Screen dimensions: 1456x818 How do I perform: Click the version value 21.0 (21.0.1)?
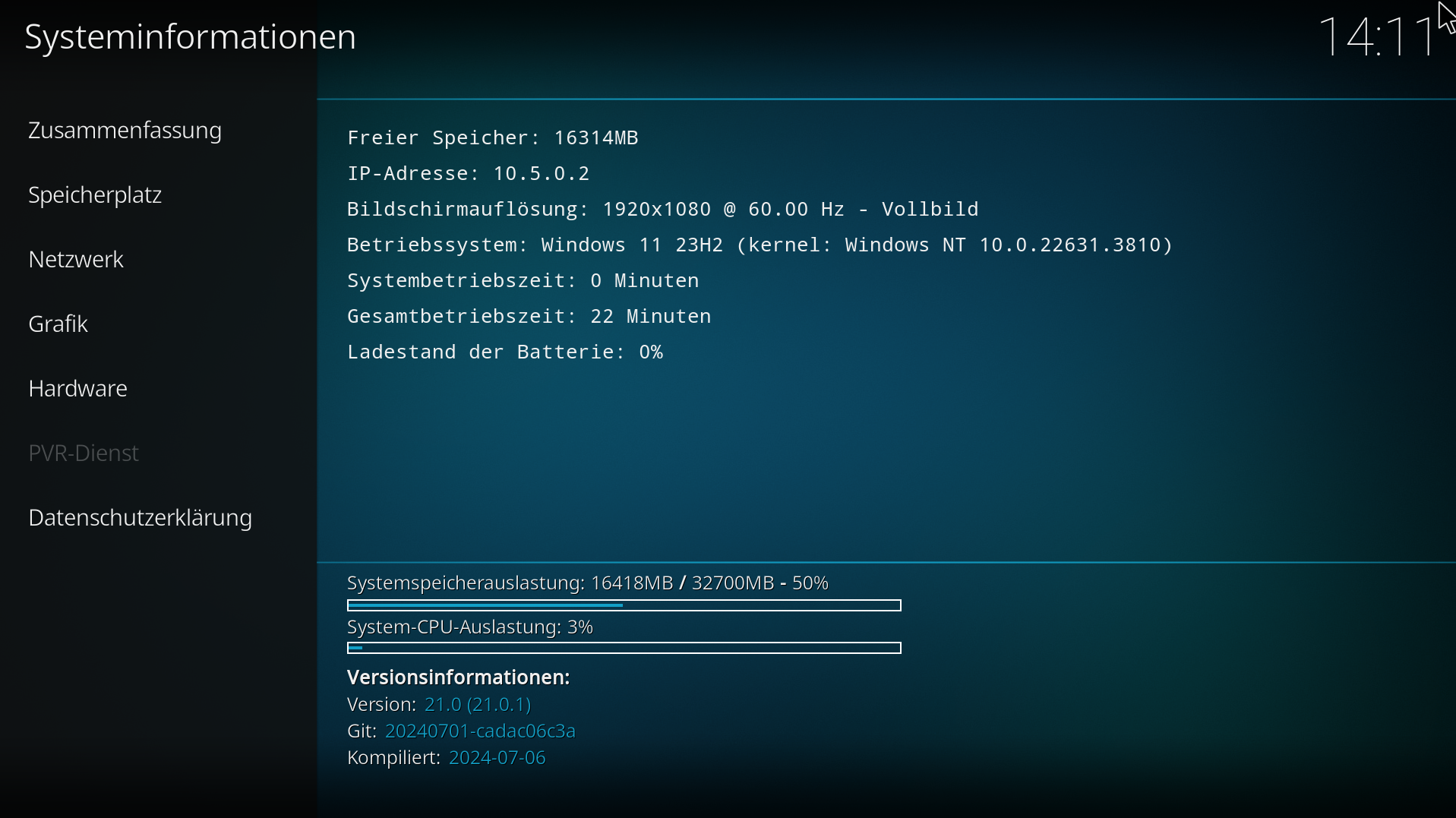(x=478, y=705)
